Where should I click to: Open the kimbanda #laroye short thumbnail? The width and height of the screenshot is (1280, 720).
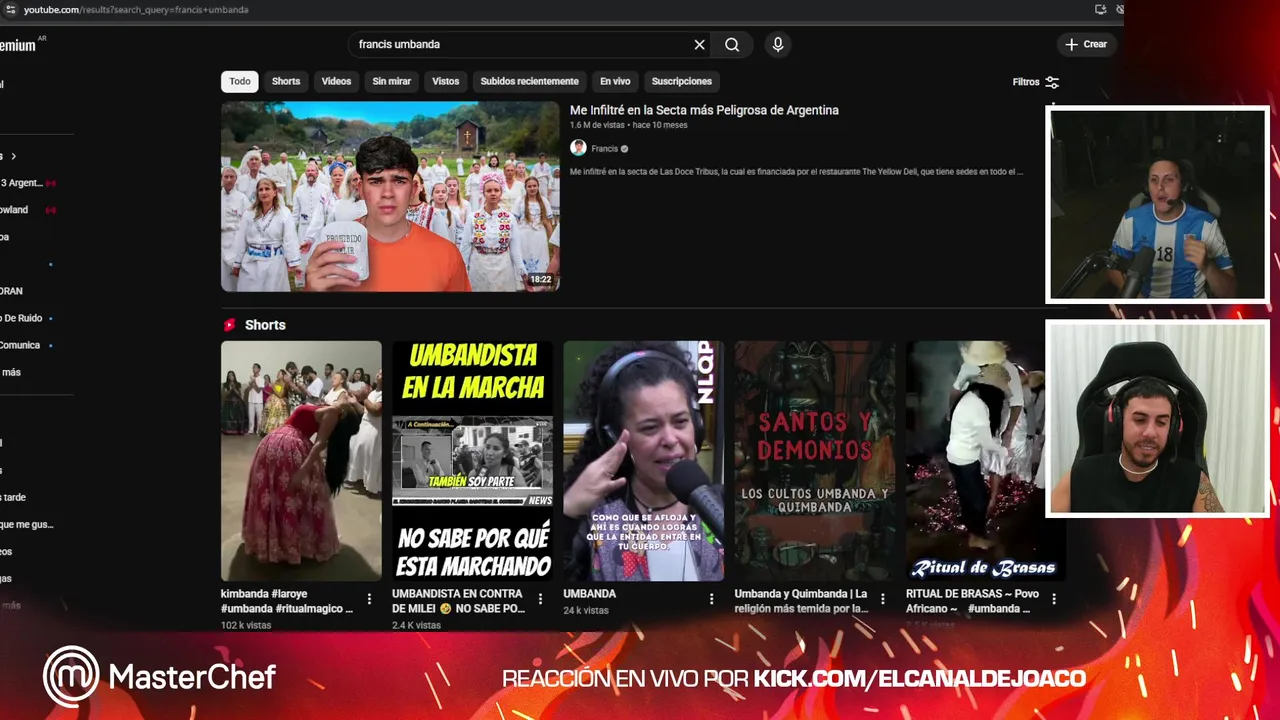301,461
